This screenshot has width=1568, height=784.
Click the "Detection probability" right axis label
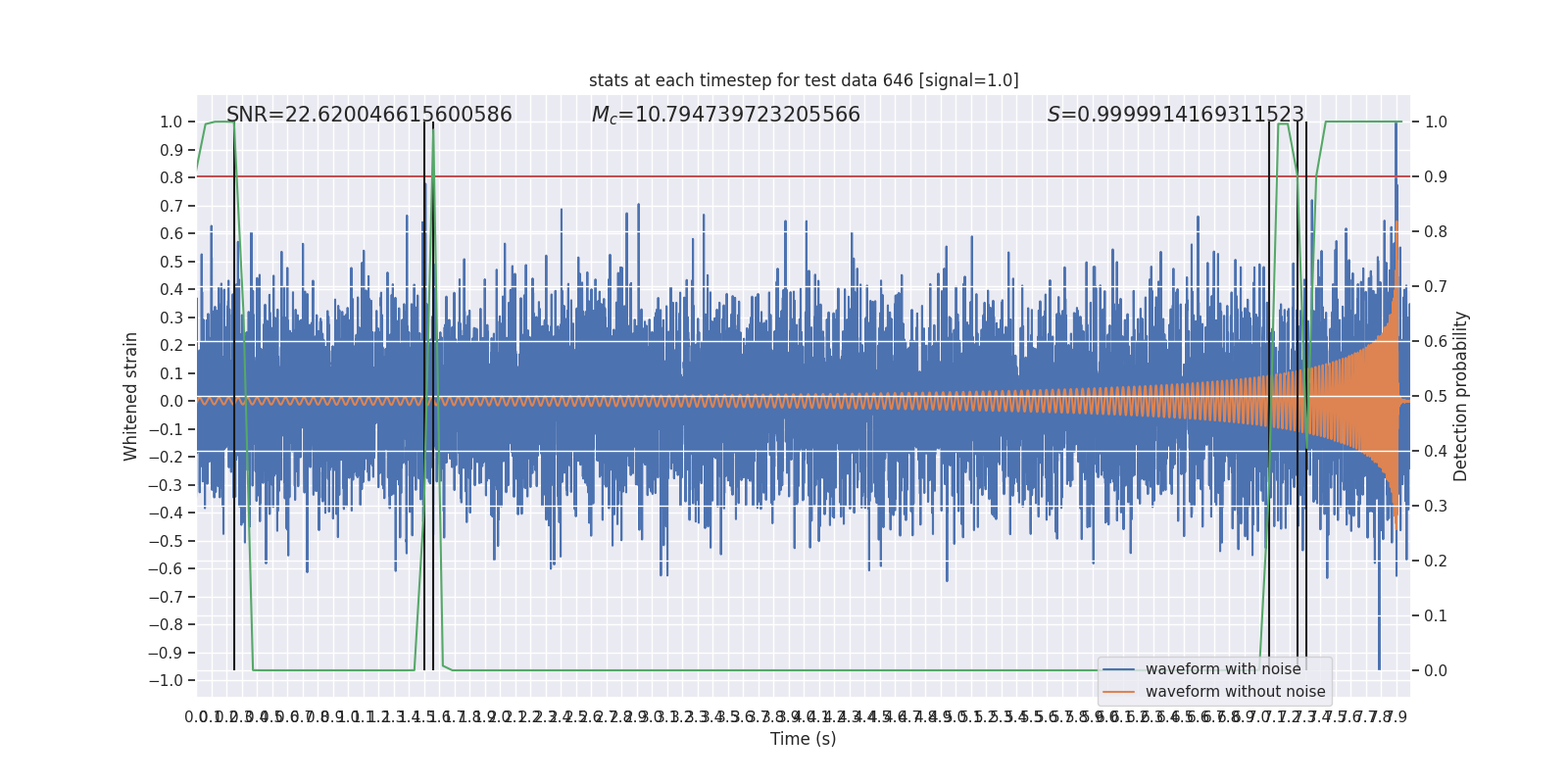pos(1460,396)
